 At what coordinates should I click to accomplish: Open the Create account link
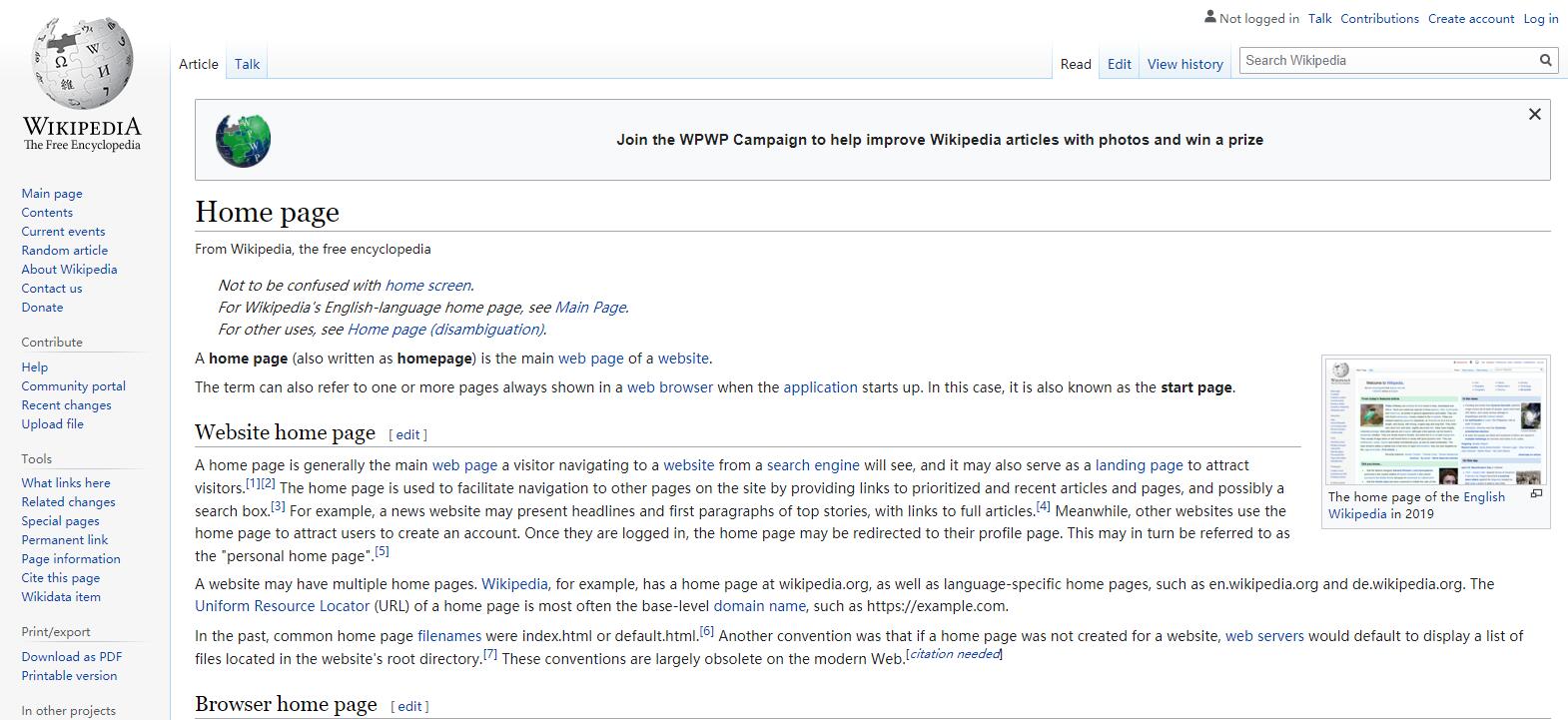coord(1470,18)
